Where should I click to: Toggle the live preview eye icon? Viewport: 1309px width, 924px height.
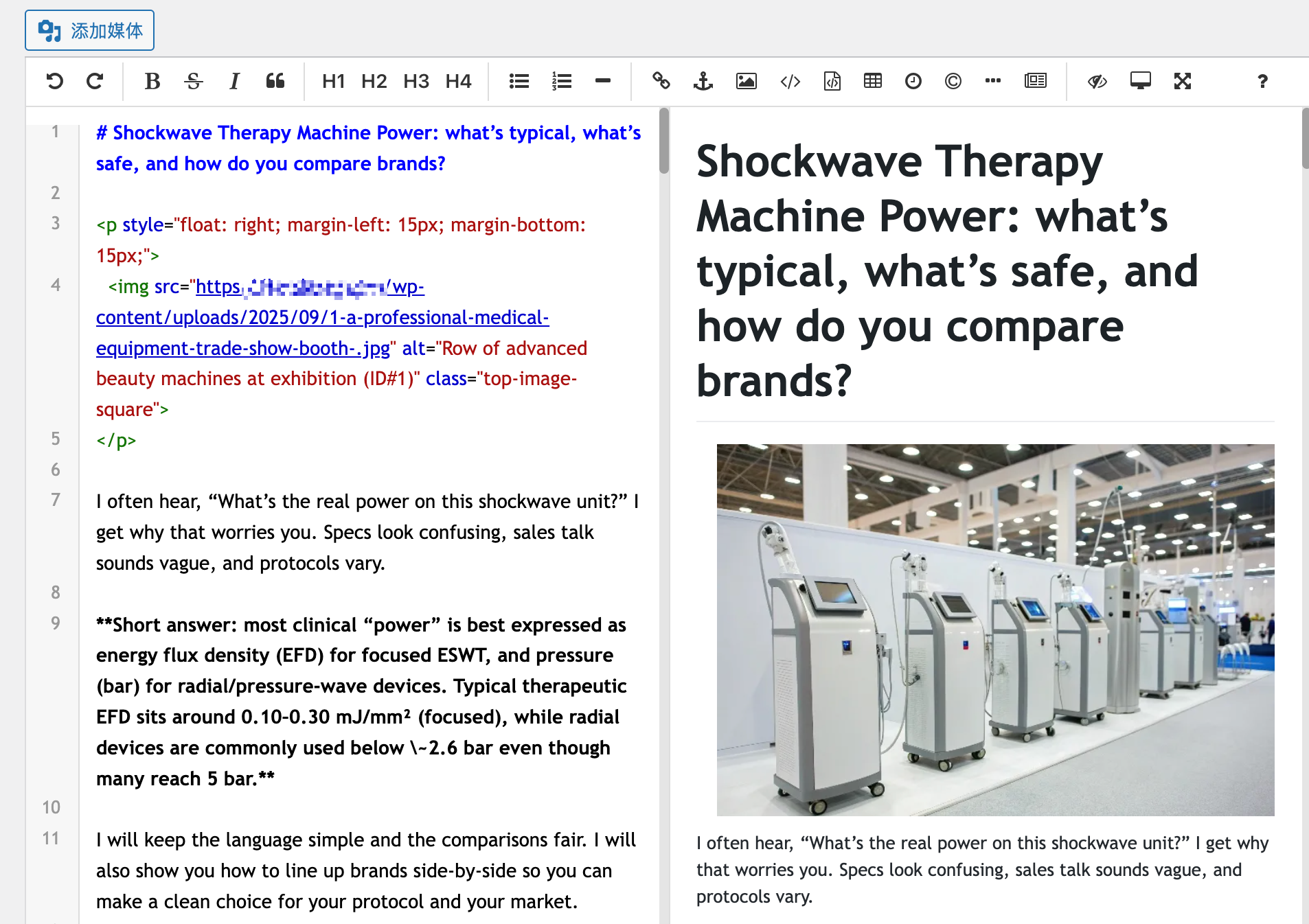[x=1097, y=81]
